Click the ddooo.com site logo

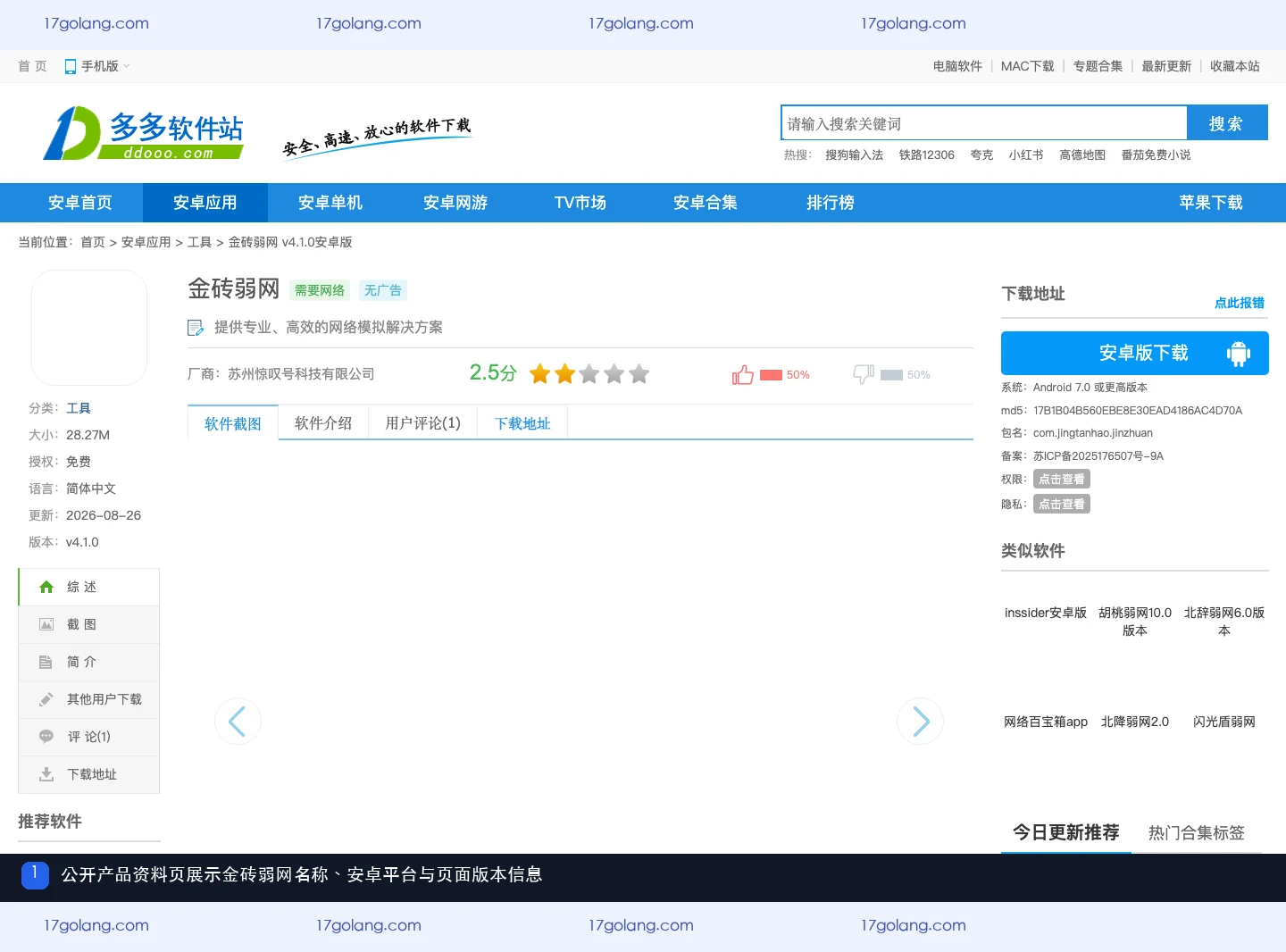coord(144,133)
